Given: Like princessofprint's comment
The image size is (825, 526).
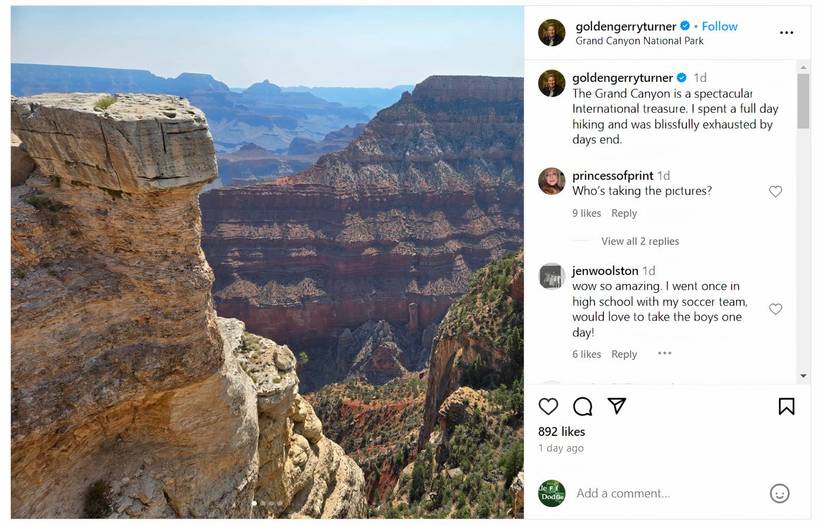Looking at the screenshot, I should pos(775,191).
